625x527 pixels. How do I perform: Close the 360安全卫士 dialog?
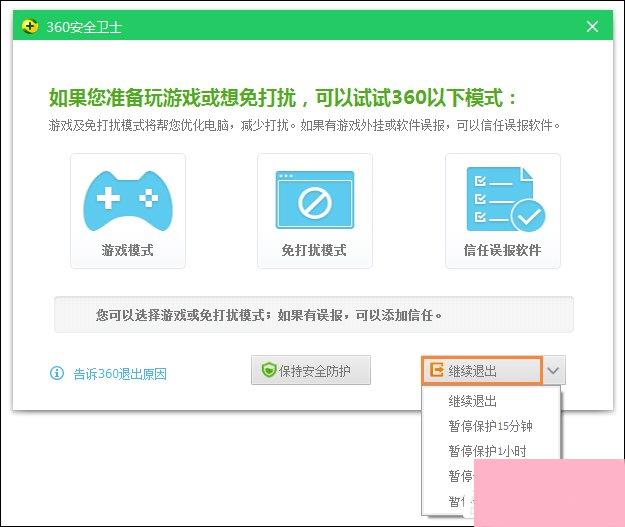point(592,26)
